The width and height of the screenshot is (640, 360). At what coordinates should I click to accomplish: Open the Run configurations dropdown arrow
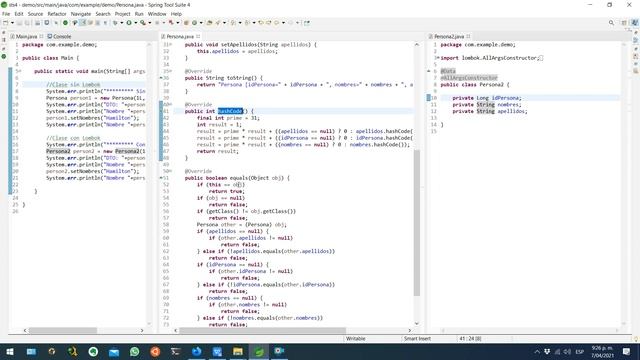pyautogui.click(x=136, y=23)
